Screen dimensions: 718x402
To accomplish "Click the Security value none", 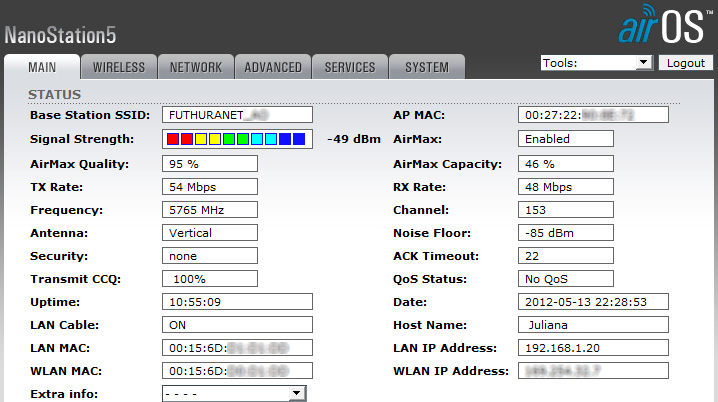I will tap(210, 255).
